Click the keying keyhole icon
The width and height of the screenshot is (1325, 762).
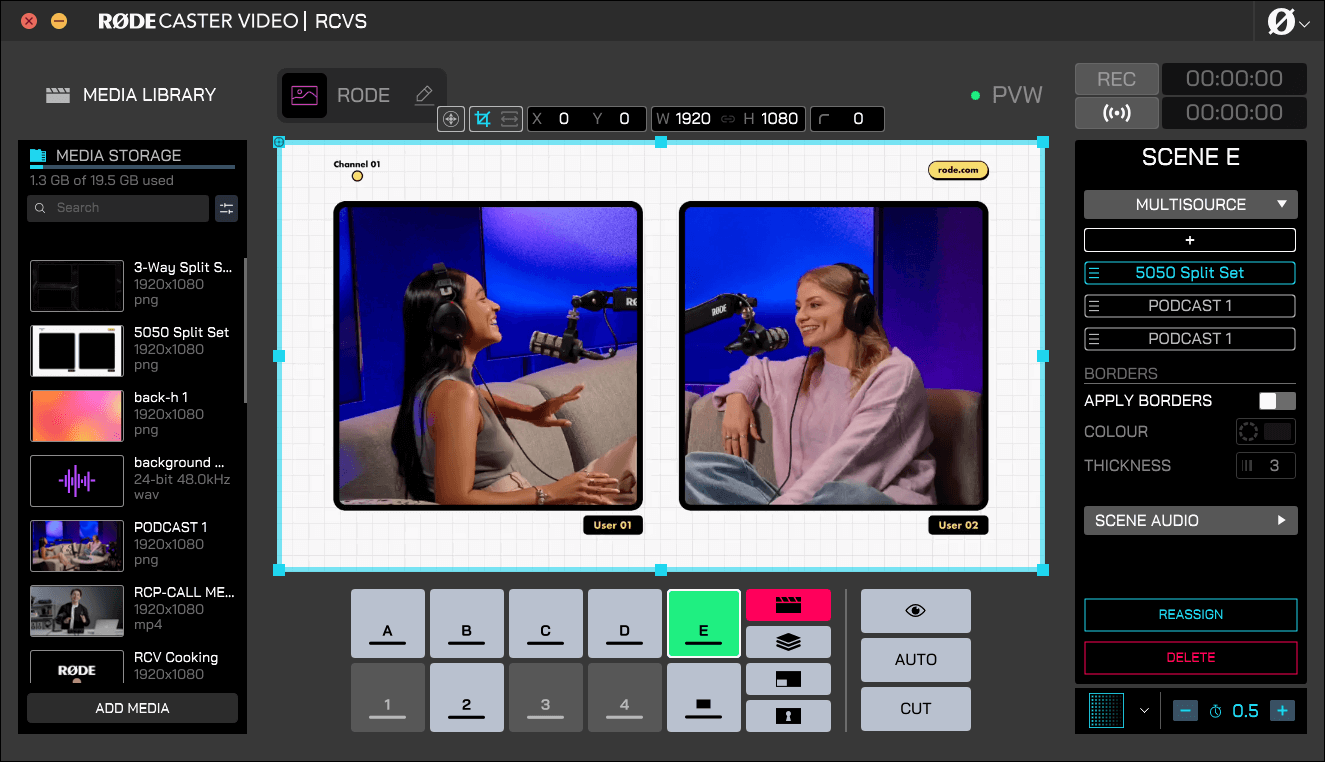pos(788,715)
